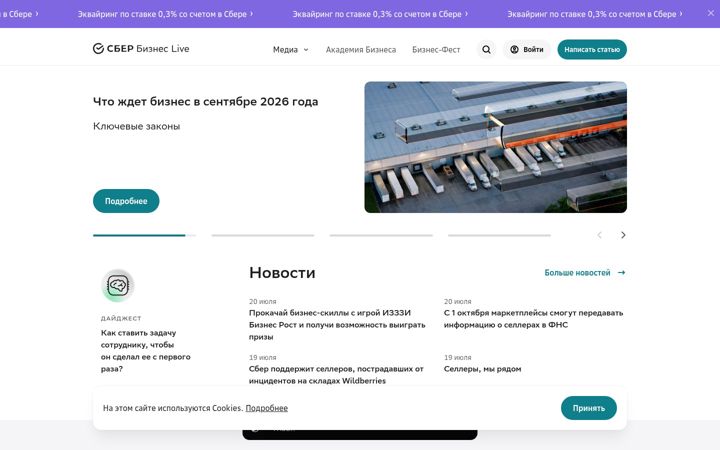The width and height of the screenshot is (720, 450).
Task: Click the Ключевые законы subtitle
Action: click(x=136, y=126)
